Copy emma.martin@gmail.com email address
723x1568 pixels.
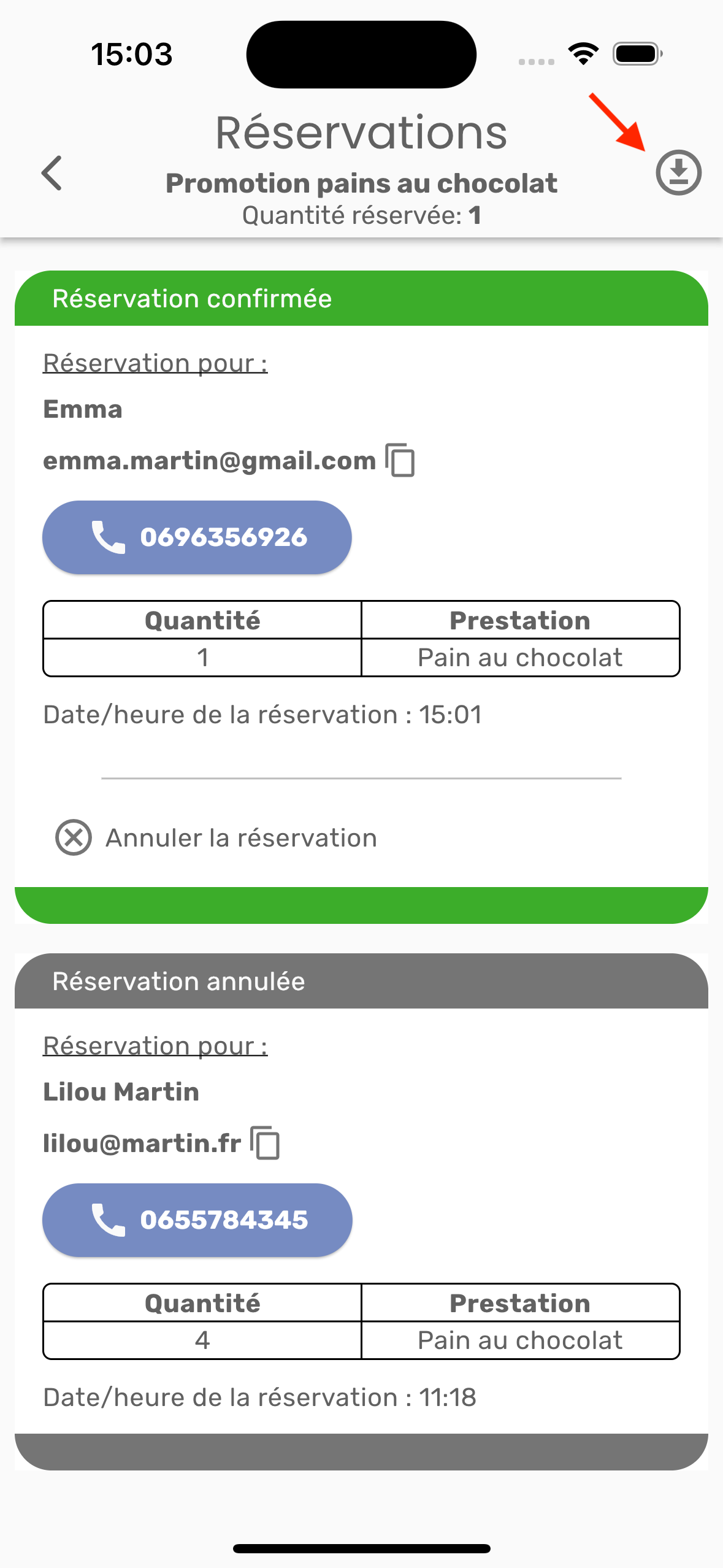click(x=400, y=460)
